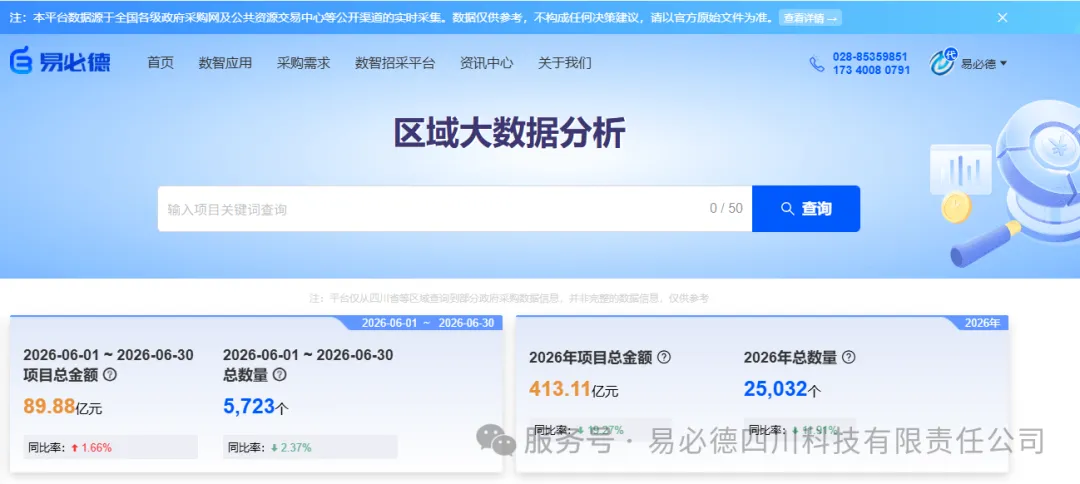Click the 易必德 user avatar icon
Image resolution: width=1080 pixels, height=484 pixels.
click(942, 63)
